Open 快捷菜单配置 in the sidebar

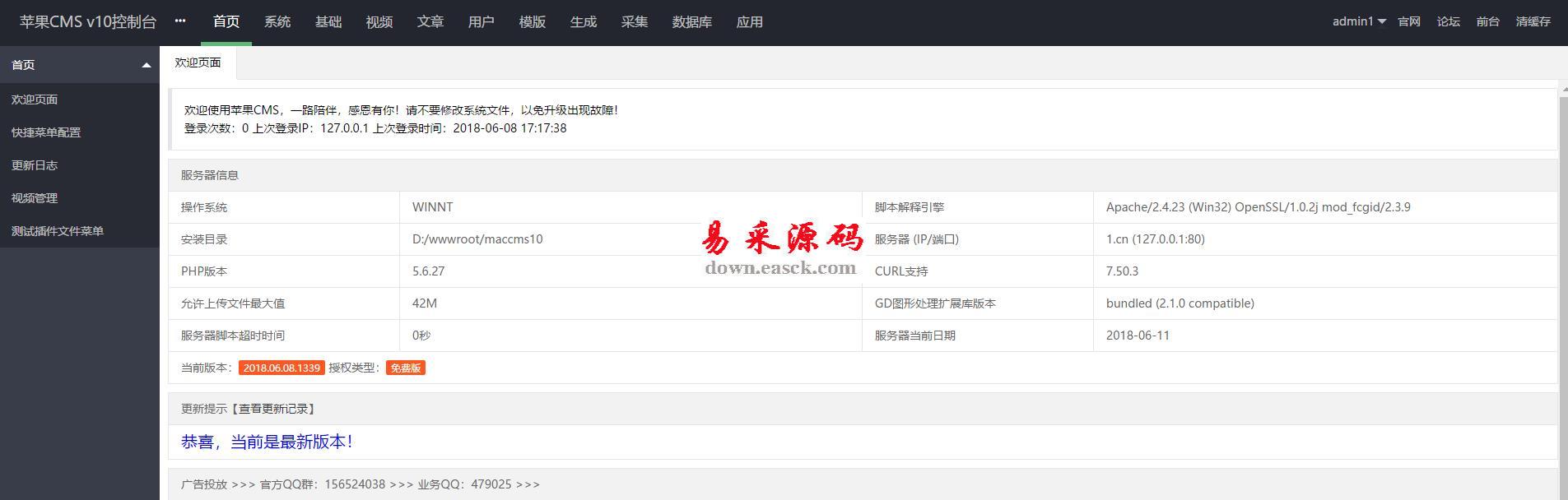click(46, 132)
